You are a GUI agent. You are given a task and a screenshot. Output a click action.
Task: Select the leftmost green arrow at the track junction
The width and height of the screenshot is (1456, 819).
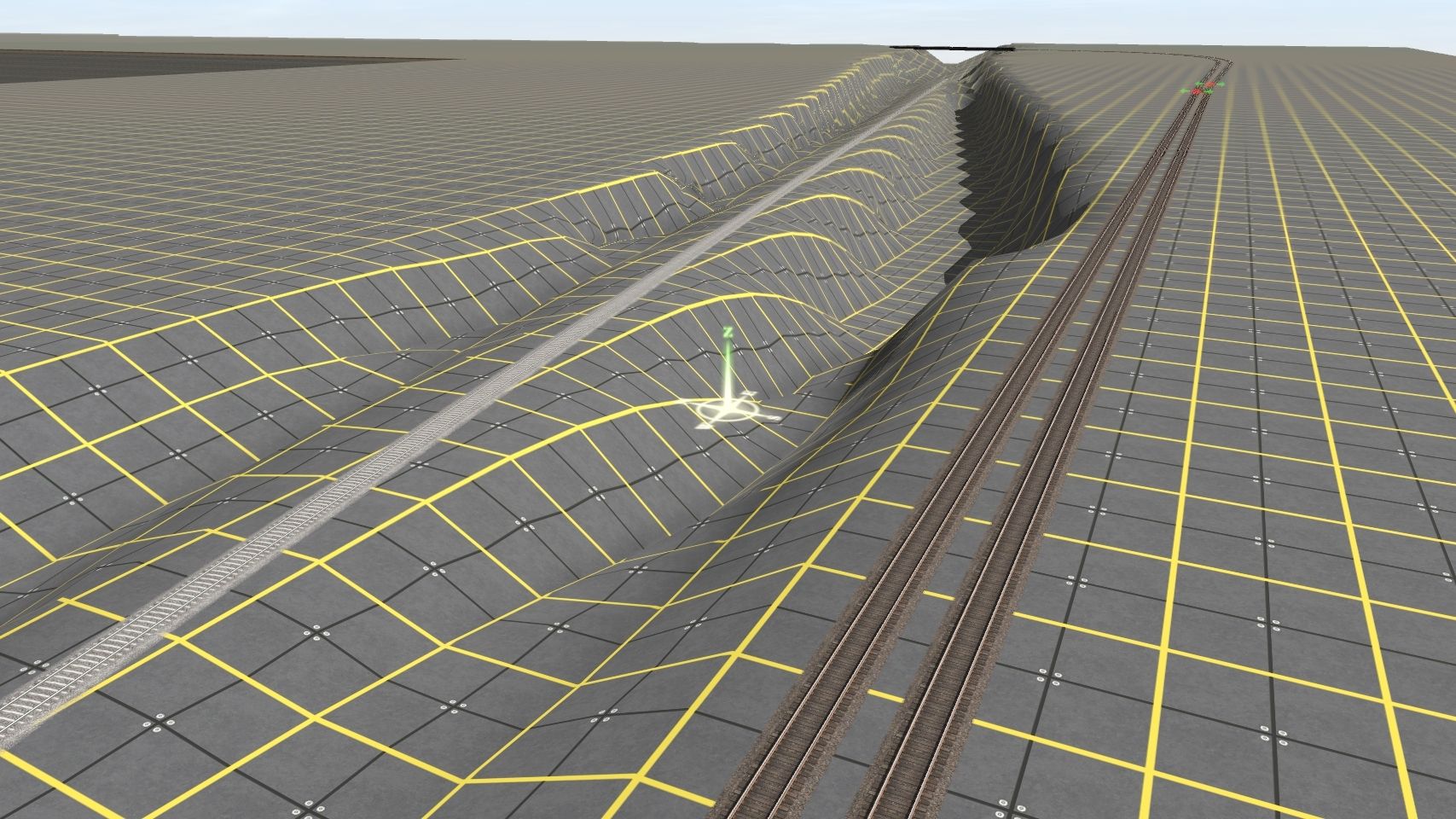click(x=1186, y=90)
